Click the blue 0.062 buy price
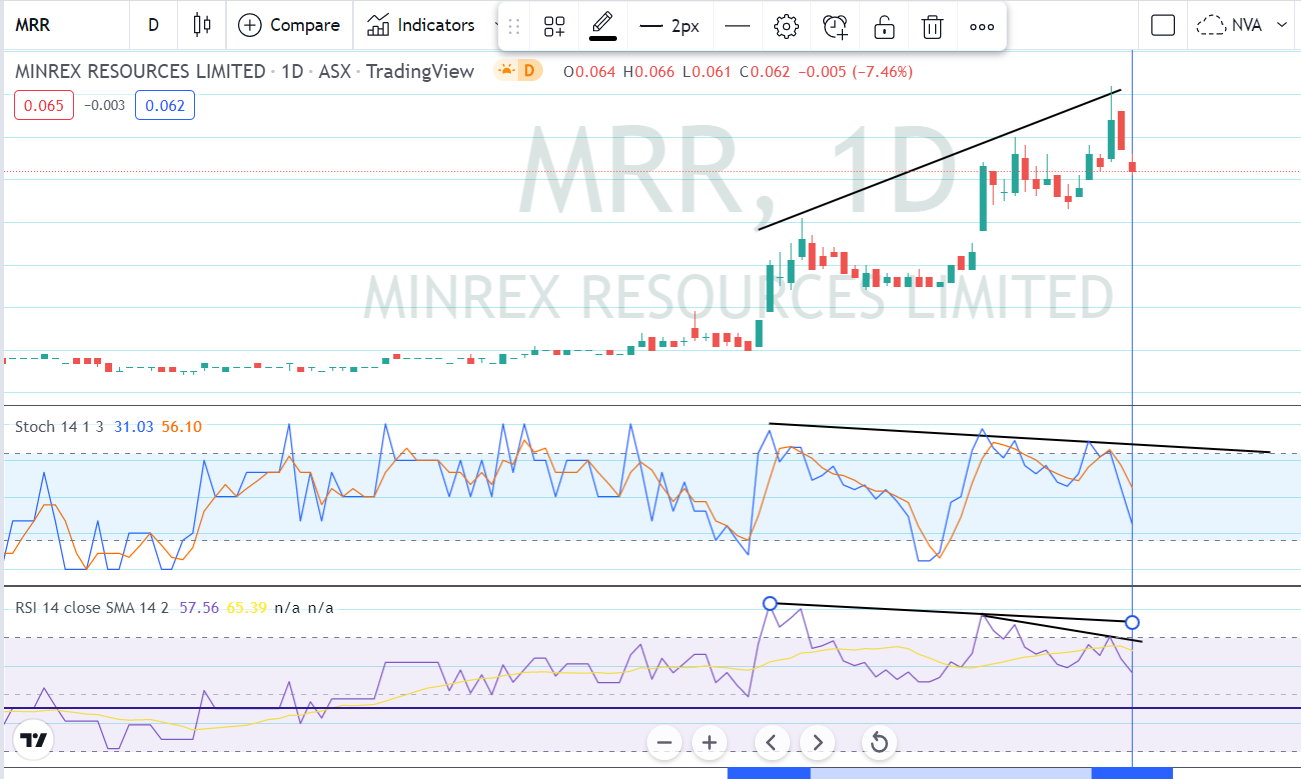 pos(165,105)
